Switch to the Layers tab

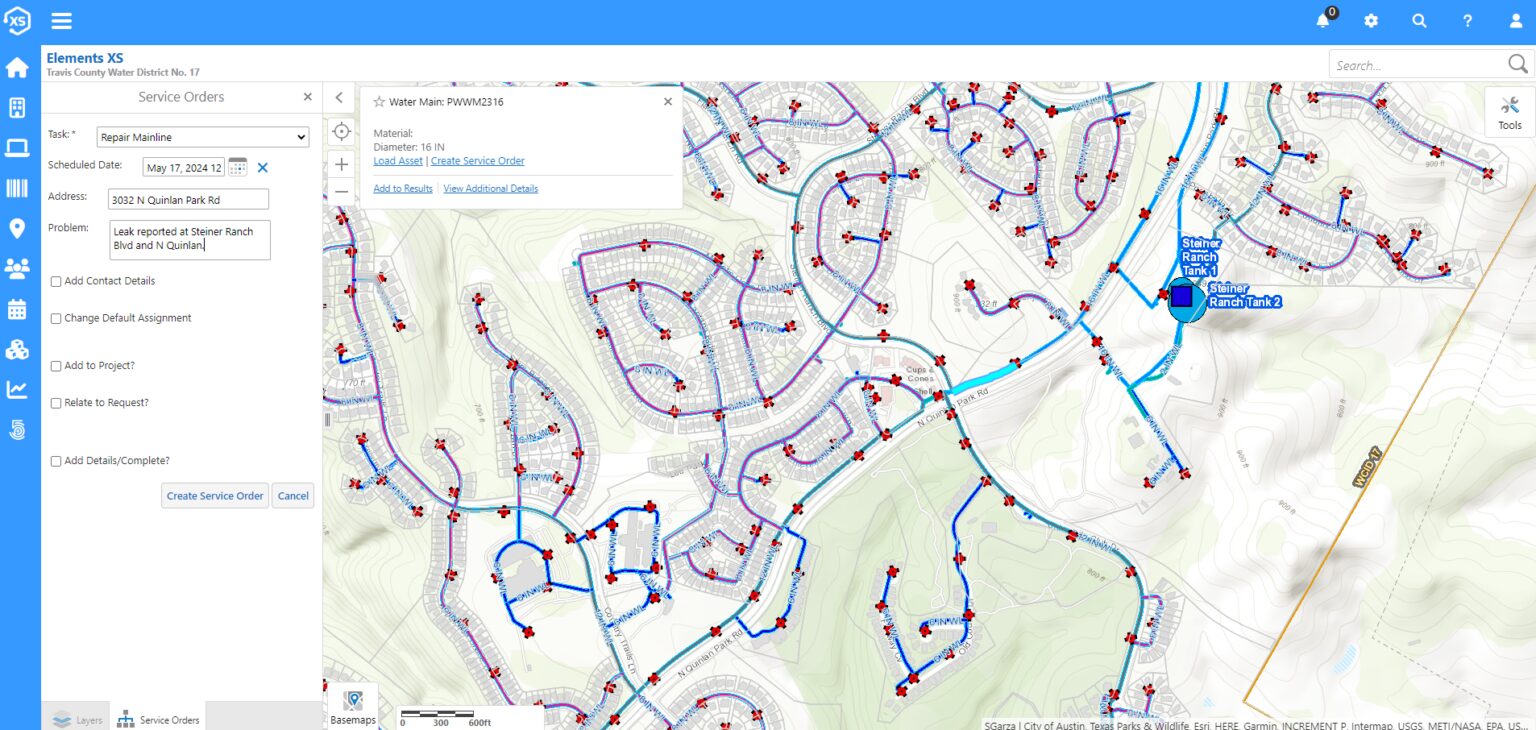click(x=77, y=719)
